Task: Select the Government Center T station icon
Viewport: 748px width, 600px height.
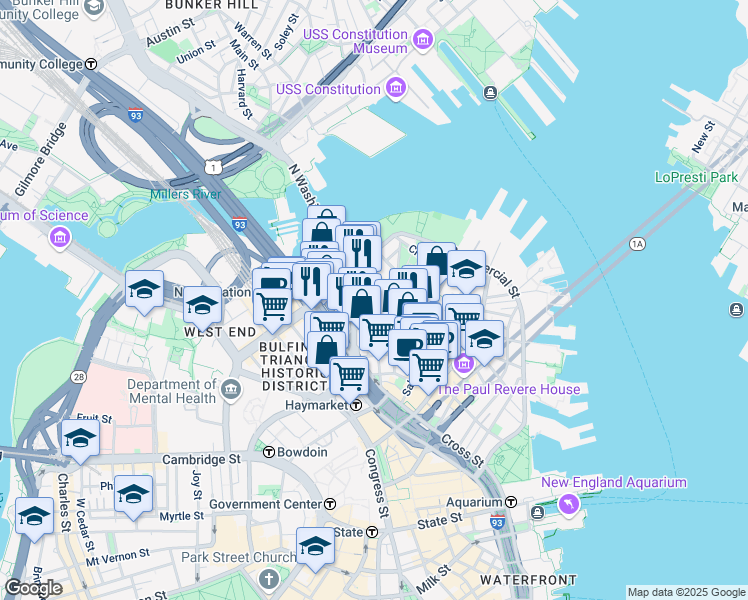Action: (330, 504)
